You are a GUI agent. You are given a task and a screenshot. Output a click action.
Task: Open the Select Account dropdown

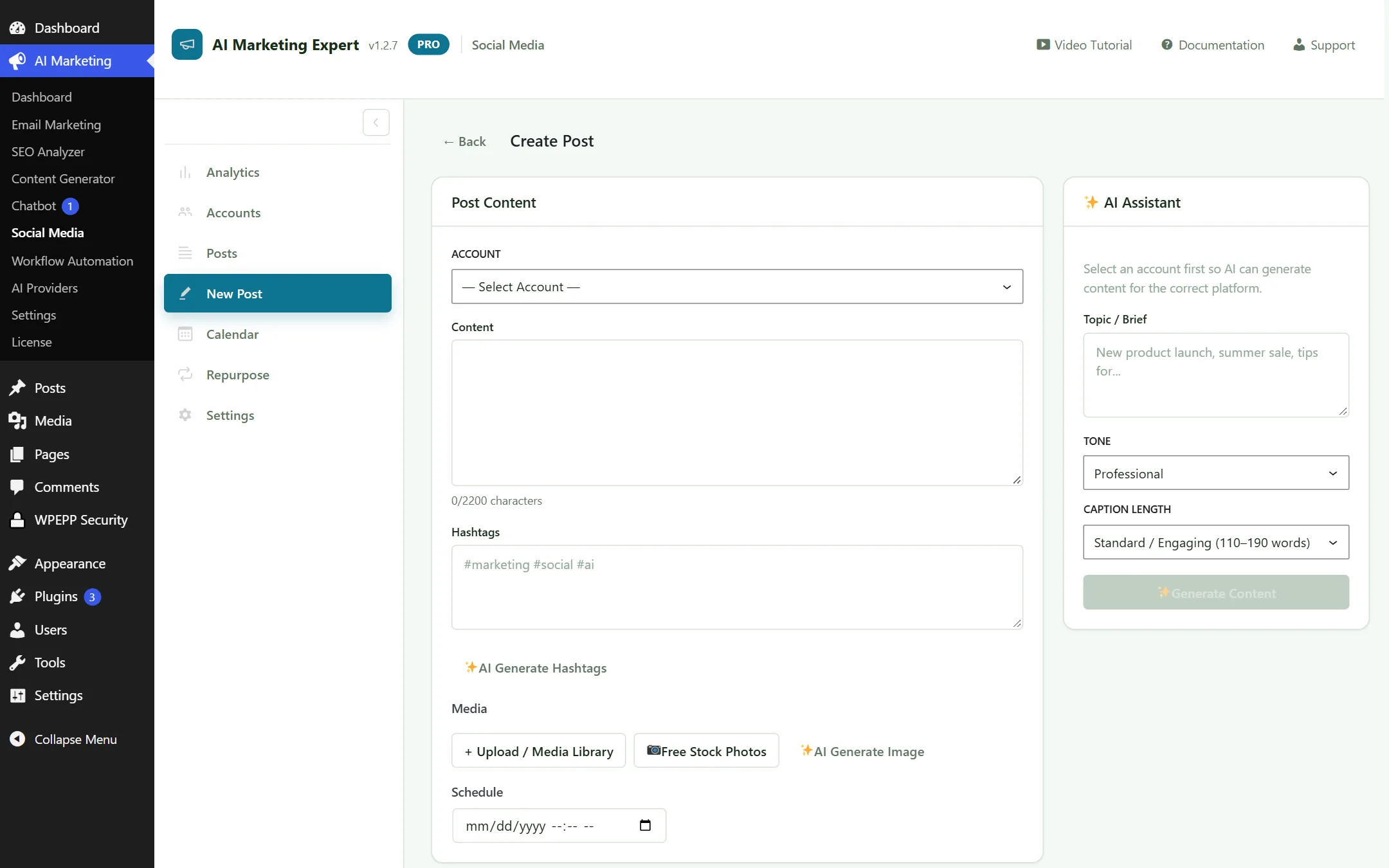pos(737,287)
